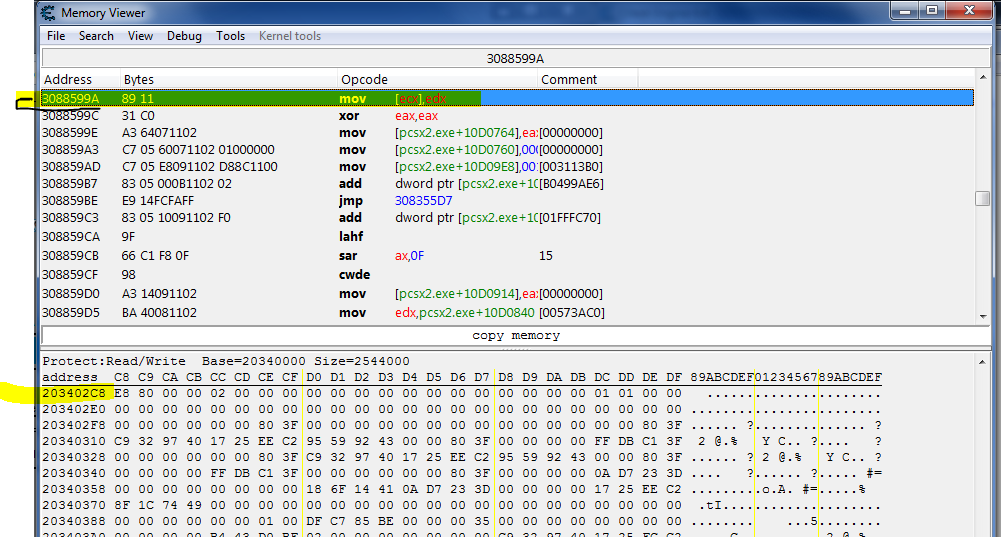Open the View menu

click(x=140, y=36)
